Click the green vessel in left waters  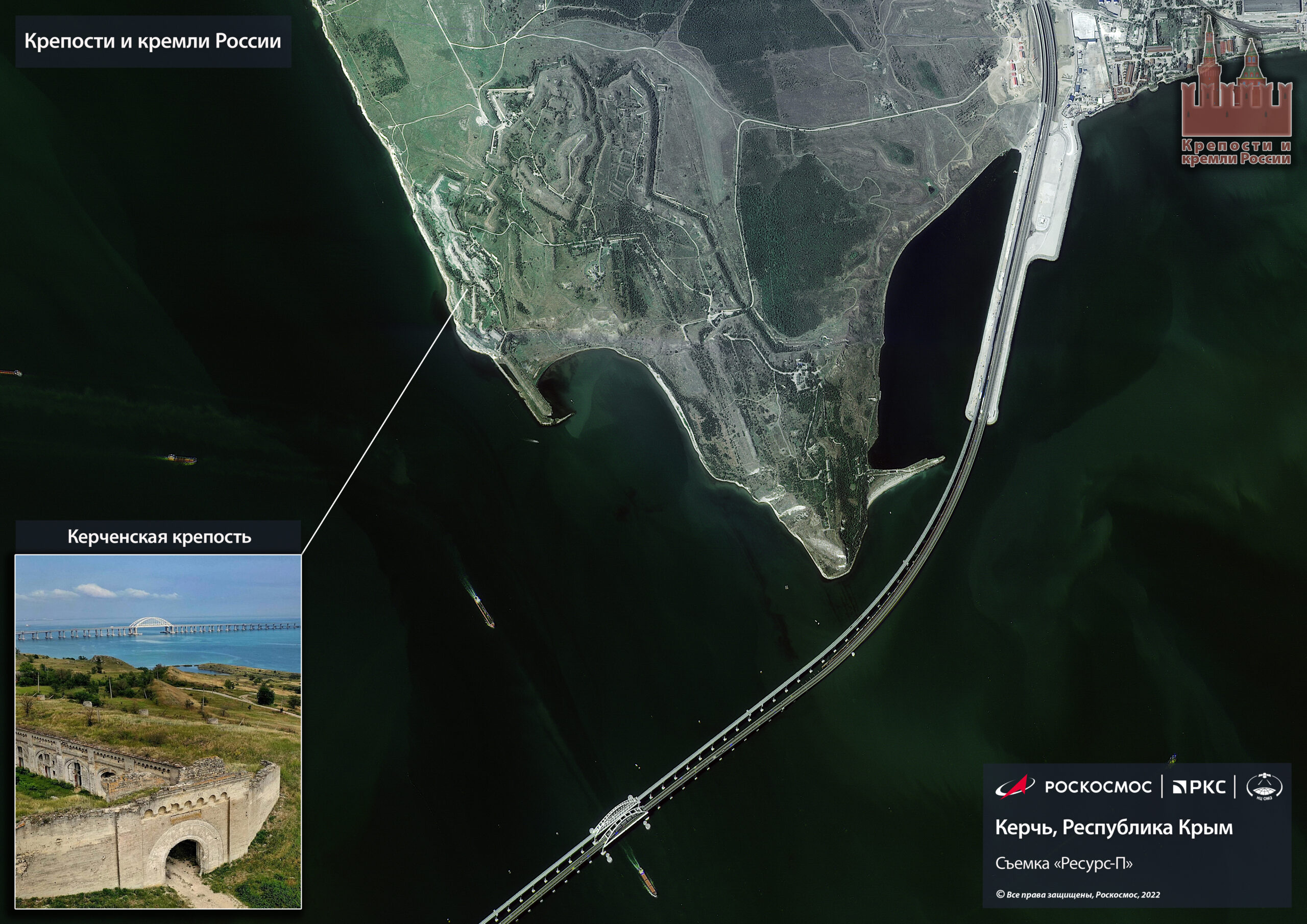point(181,459)
